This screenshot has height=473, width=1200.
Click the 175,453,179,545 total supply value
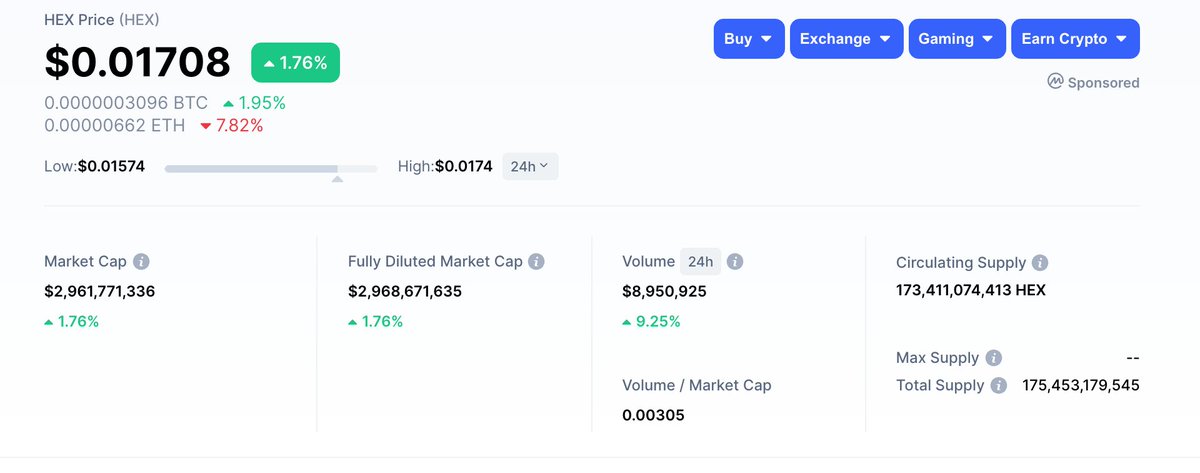1081,385
